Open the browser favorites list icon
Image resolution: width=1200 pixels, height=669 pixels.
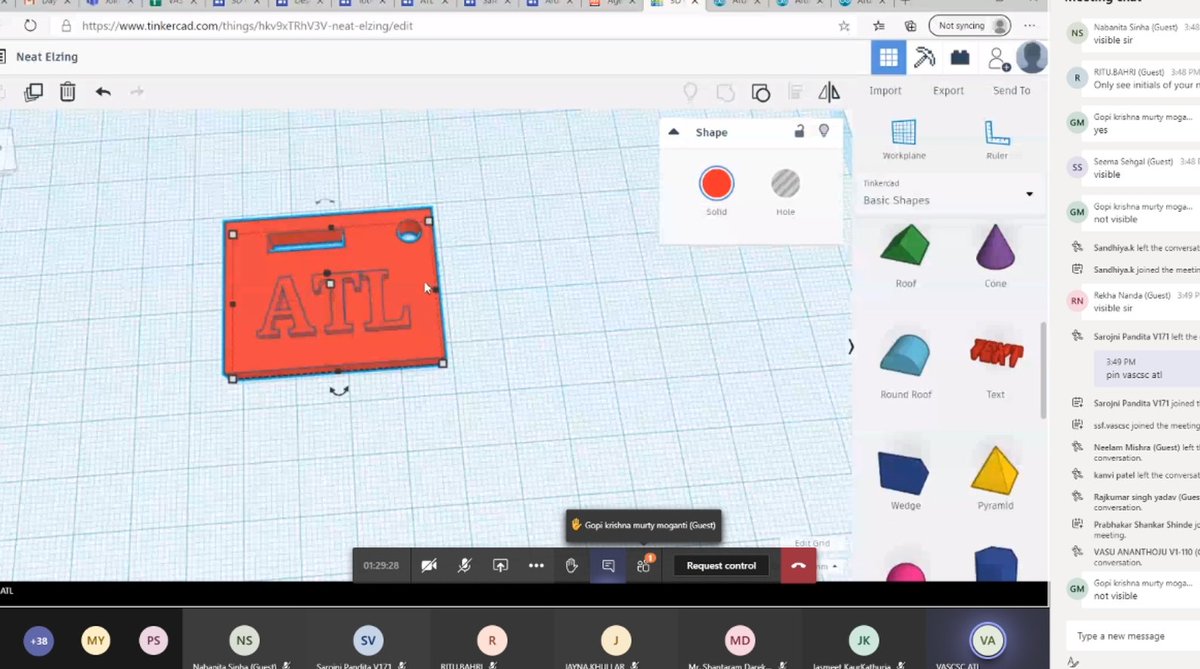(879, 26)
